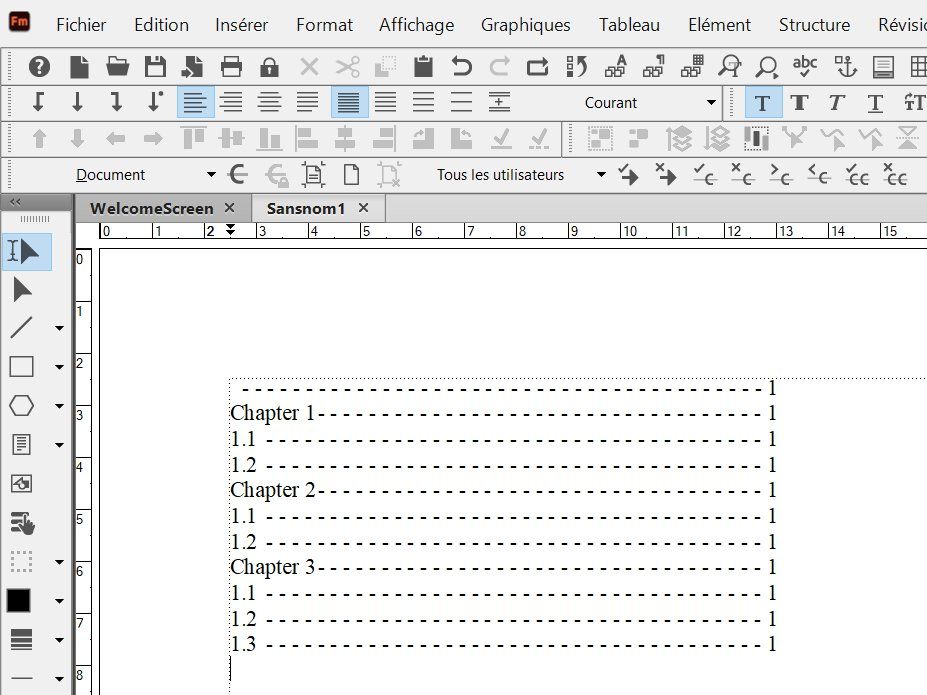This screenshot has width=927, height=695.
Task: Click the Chapter 2 entry in the document
Action: 273,490
